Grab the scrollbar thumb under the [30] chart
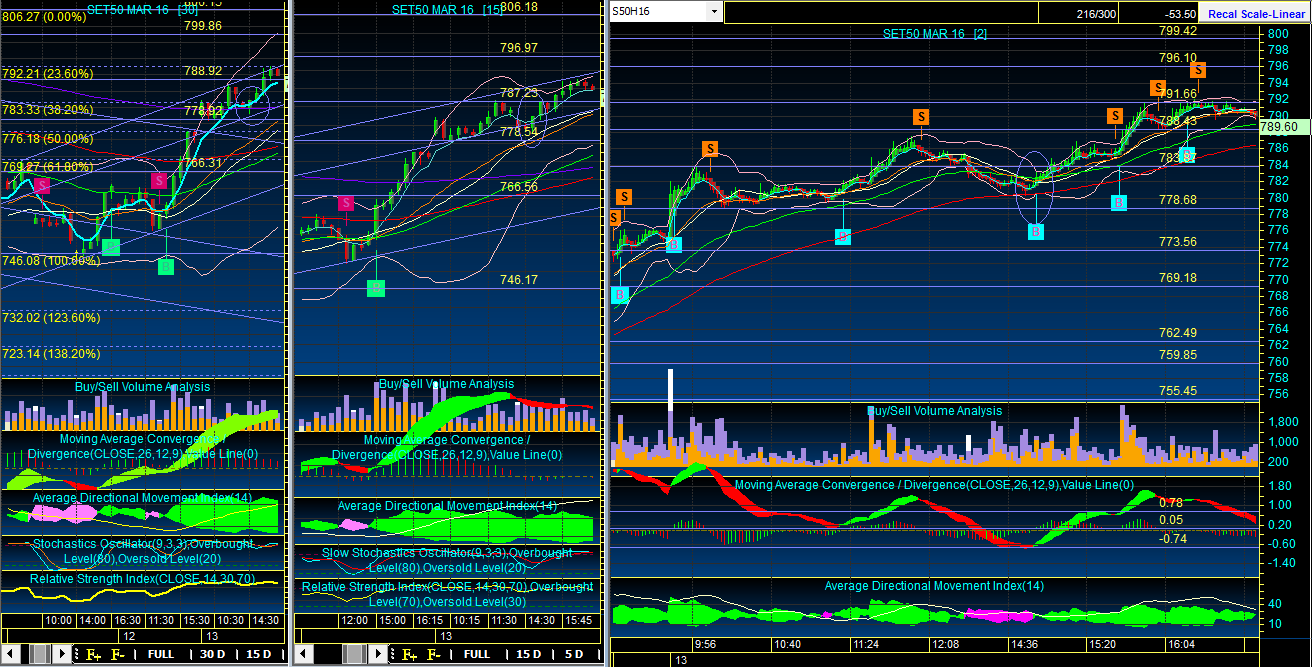This screenshot has height=667, width=1312. [x=38, y=654]
